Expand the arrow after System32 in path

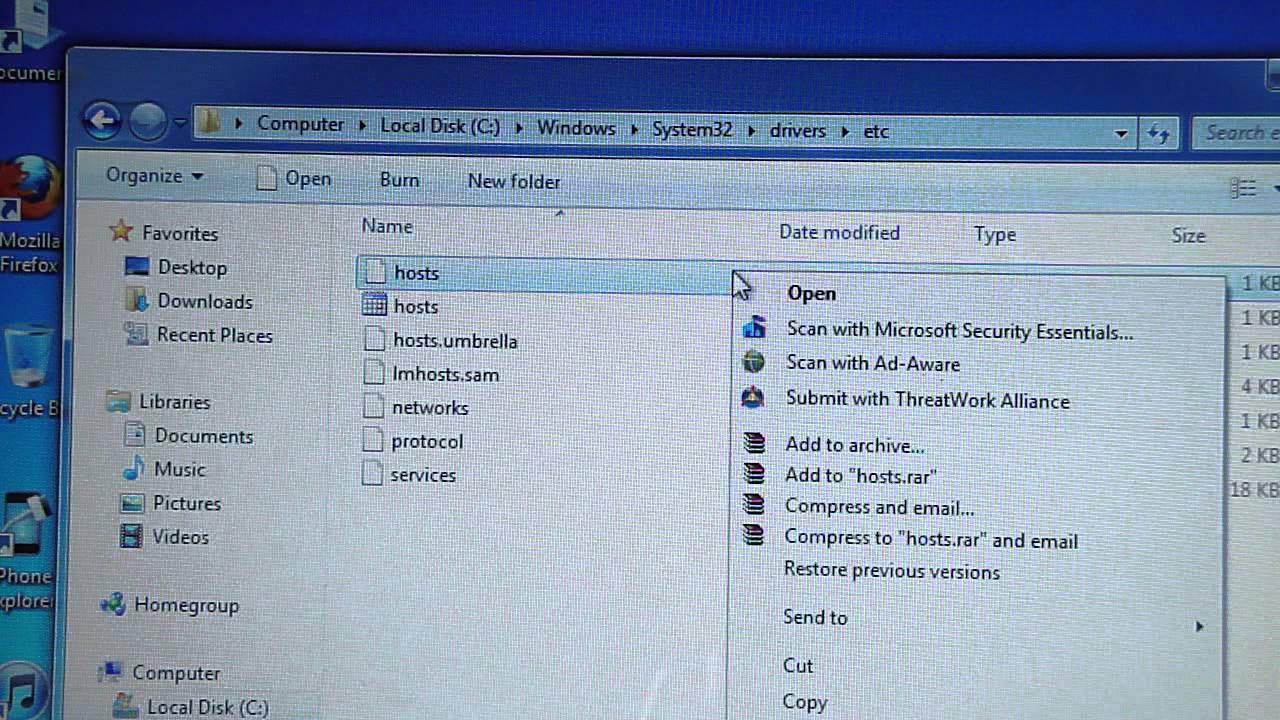[x=750, y=131]
